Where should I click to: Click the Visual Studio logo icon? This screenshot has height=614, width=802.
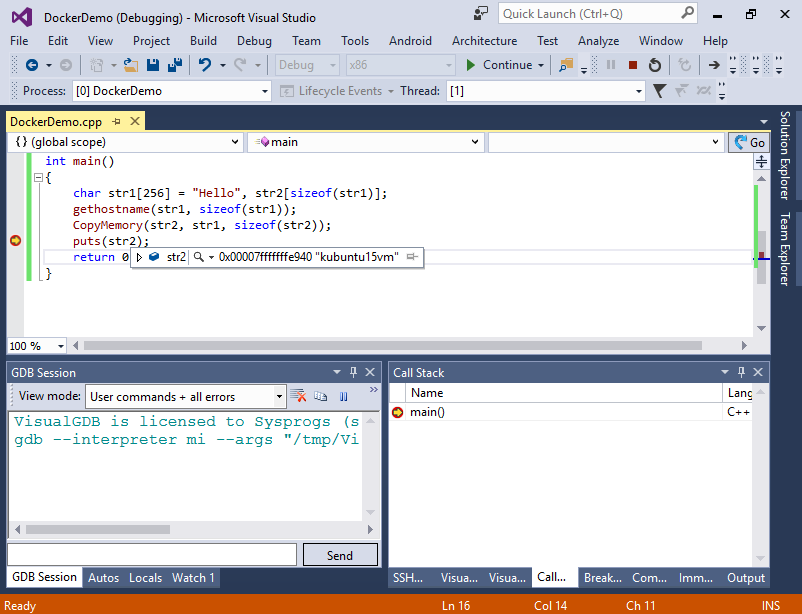pyautogui.click(x=22, y=17)
